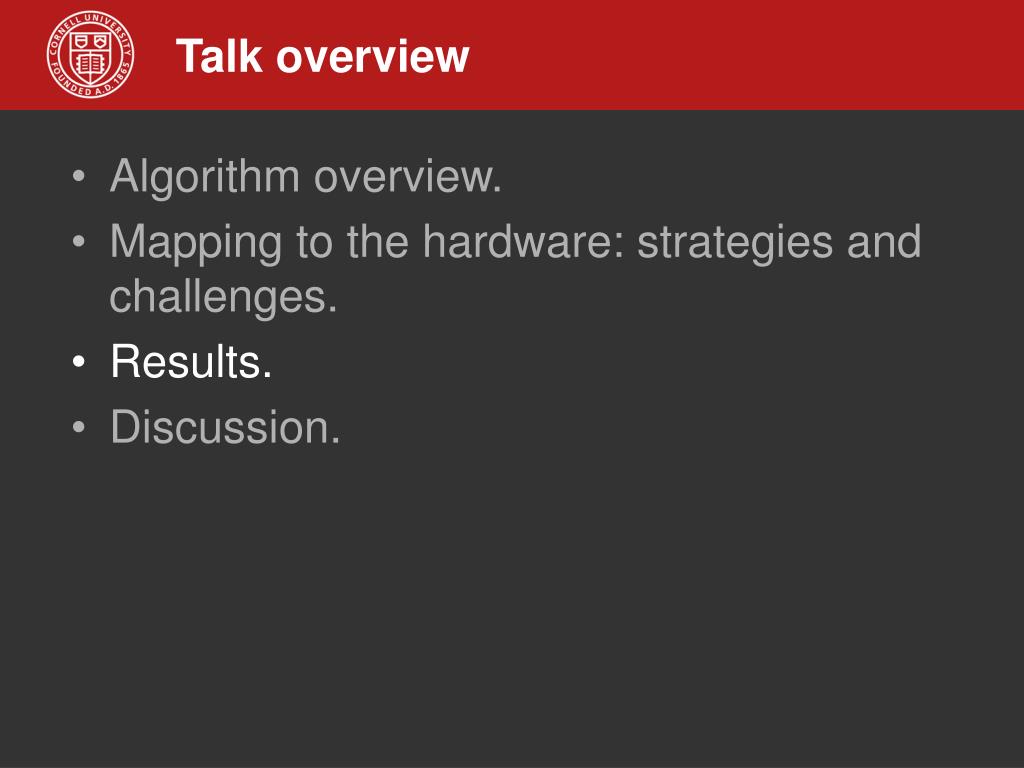Screen dimensions: 1024x768
Task: Click the 'Discussion.' bullet text
Action: pos(225,427)
